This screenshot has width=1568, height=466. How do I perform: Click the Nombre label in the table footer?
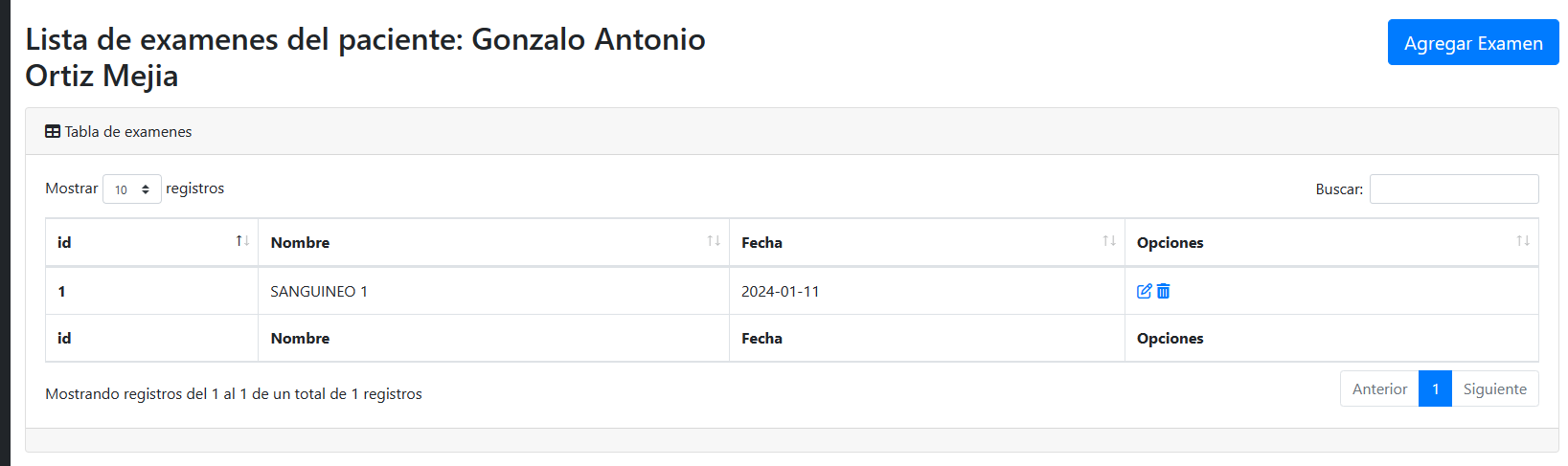point(300,338)
